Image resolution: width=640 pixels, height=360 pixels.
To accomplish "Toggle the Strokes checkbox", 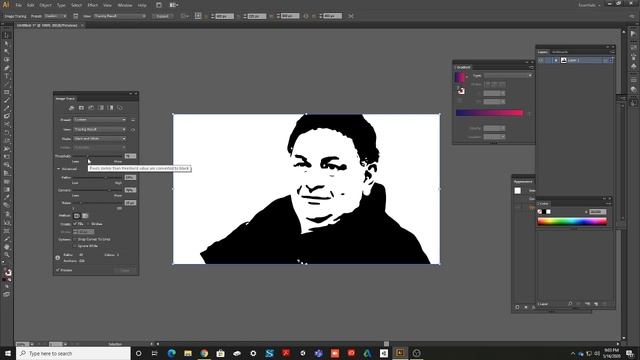I will click(88, 224).
